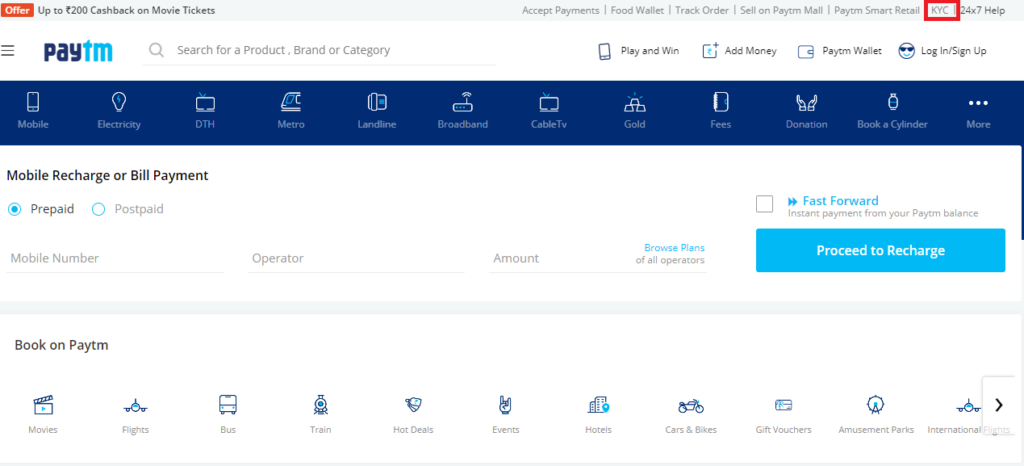1024x466 pixels.
Task: Expand the More services menu
Action: 978,110
